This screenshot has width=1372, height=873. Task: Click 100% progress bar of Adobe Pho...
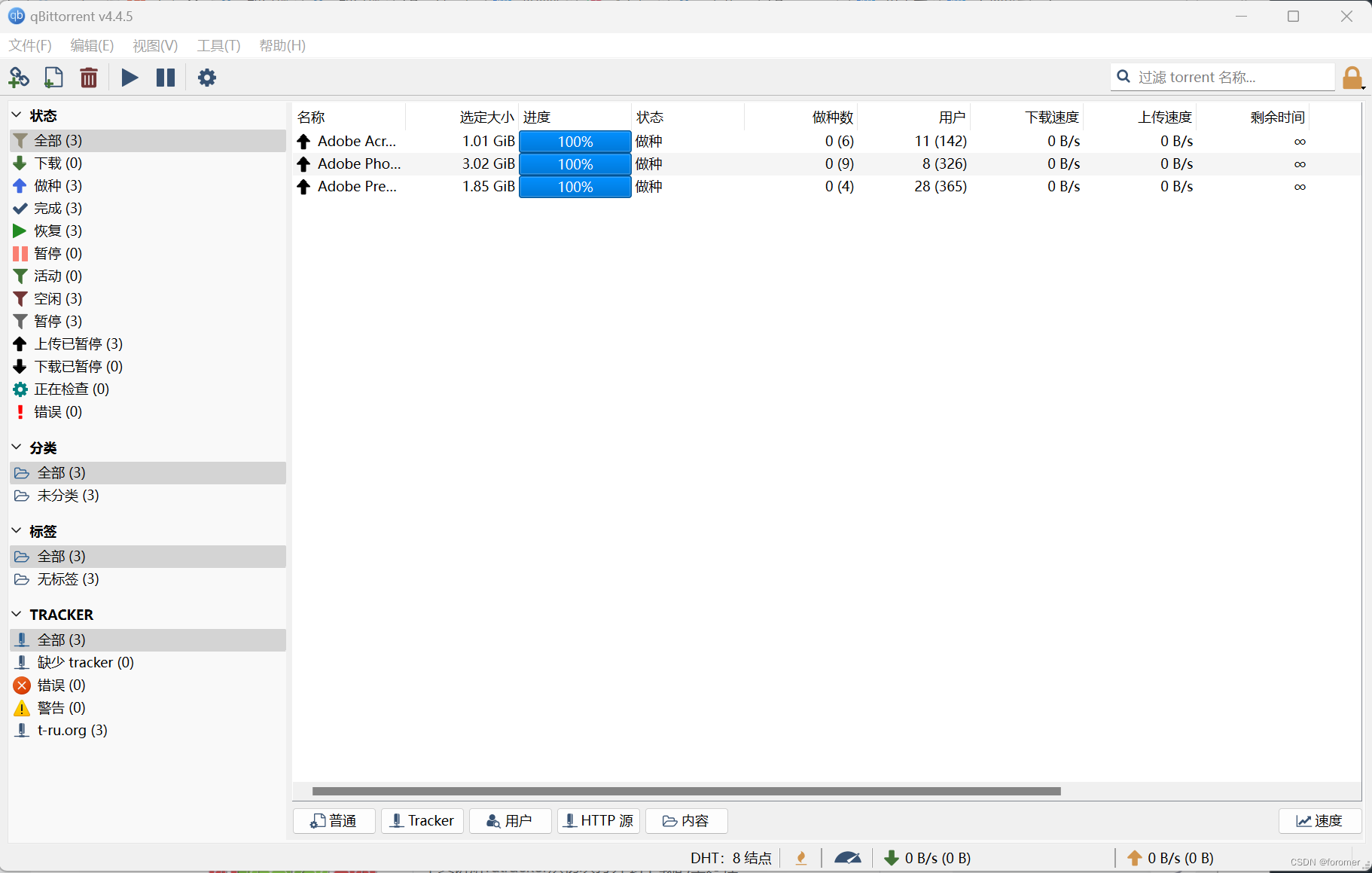(575, 164)
